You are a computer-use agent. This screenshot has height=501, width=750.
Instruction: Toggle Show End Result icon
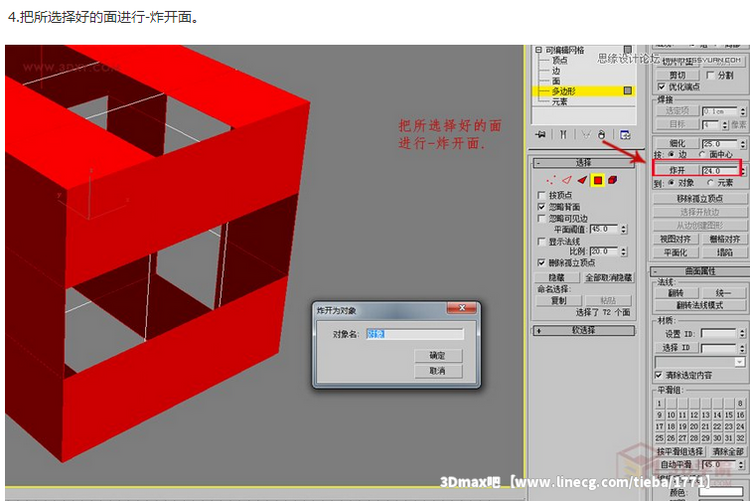point(563,134)
